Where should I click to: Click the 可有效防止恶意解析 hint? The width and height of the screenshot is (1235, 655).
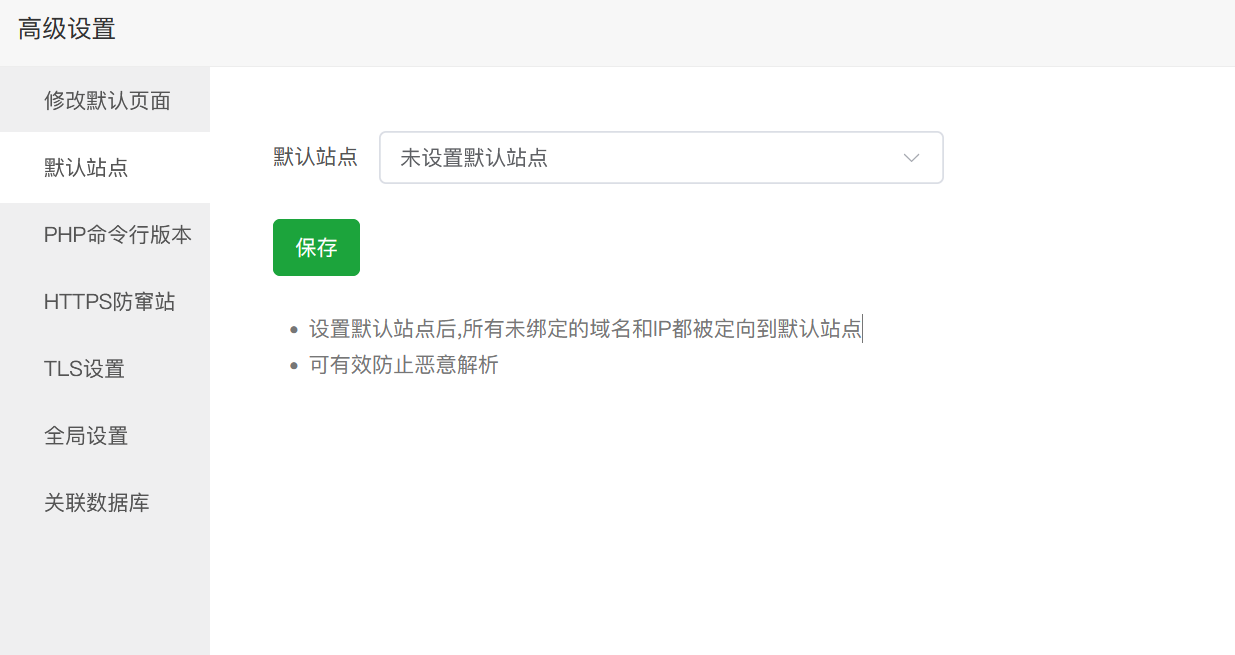coord(404,365)
